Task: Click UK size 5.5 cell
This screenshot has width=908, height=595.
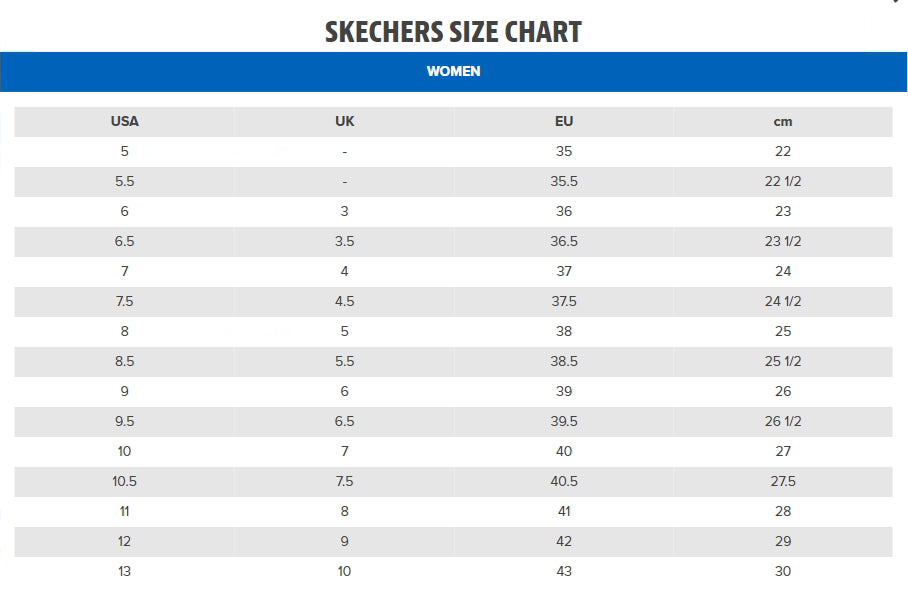Action: coord(344,362)
